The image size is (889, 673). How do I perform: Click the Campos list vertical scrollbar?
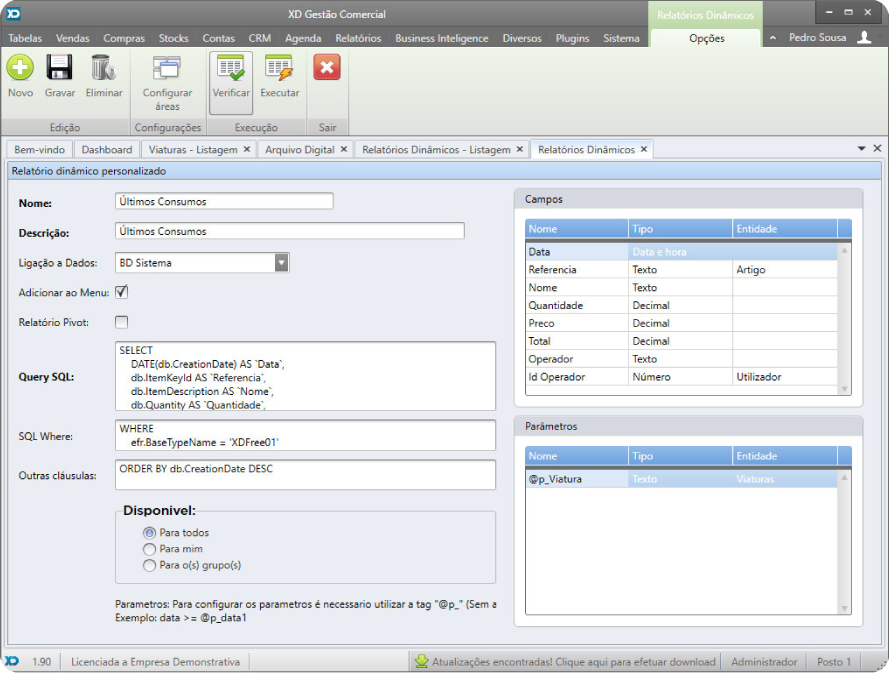click(845, 320)
